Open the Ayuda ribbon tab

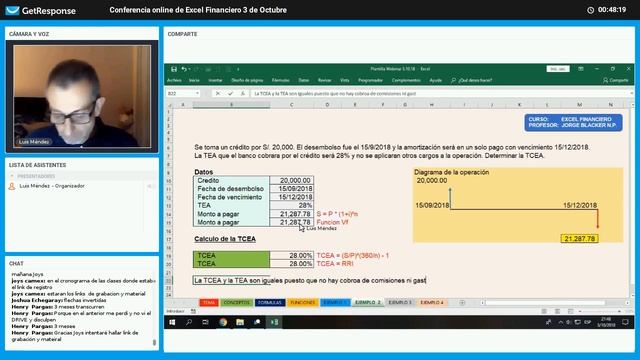pyautogui.click(x=436, y=80)
